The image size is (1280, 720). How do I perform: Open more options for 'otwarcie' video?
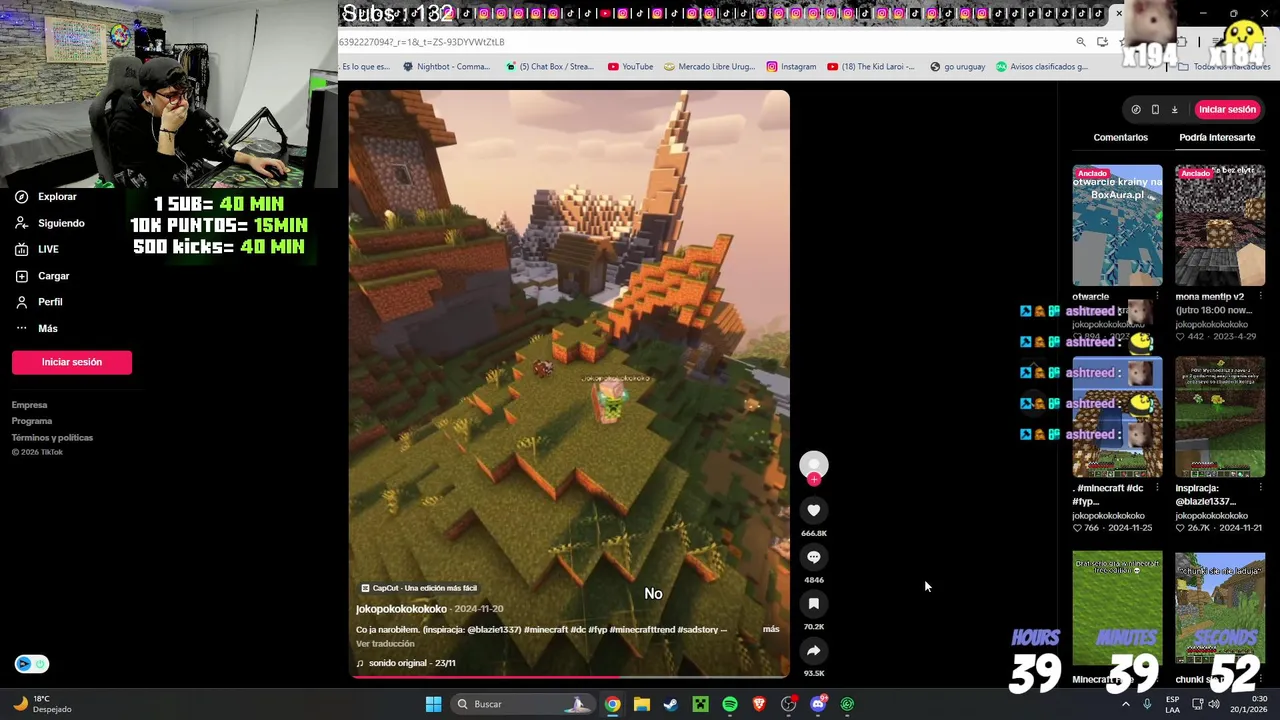1157,296
